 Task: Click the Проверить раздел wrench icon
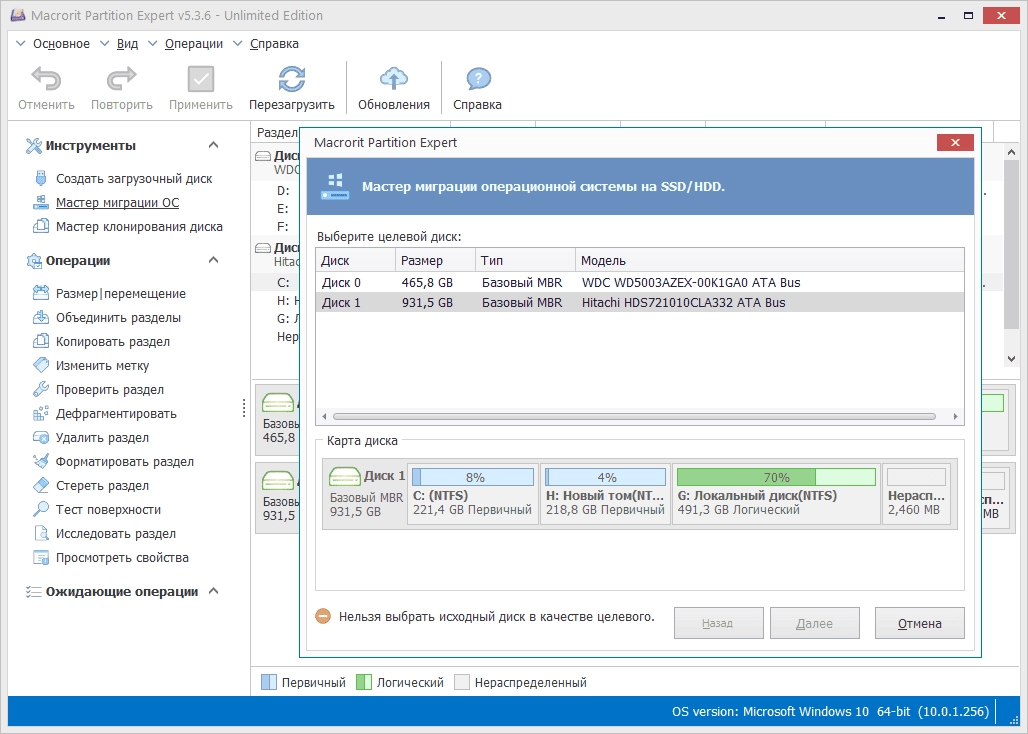[x=41, y=389]
